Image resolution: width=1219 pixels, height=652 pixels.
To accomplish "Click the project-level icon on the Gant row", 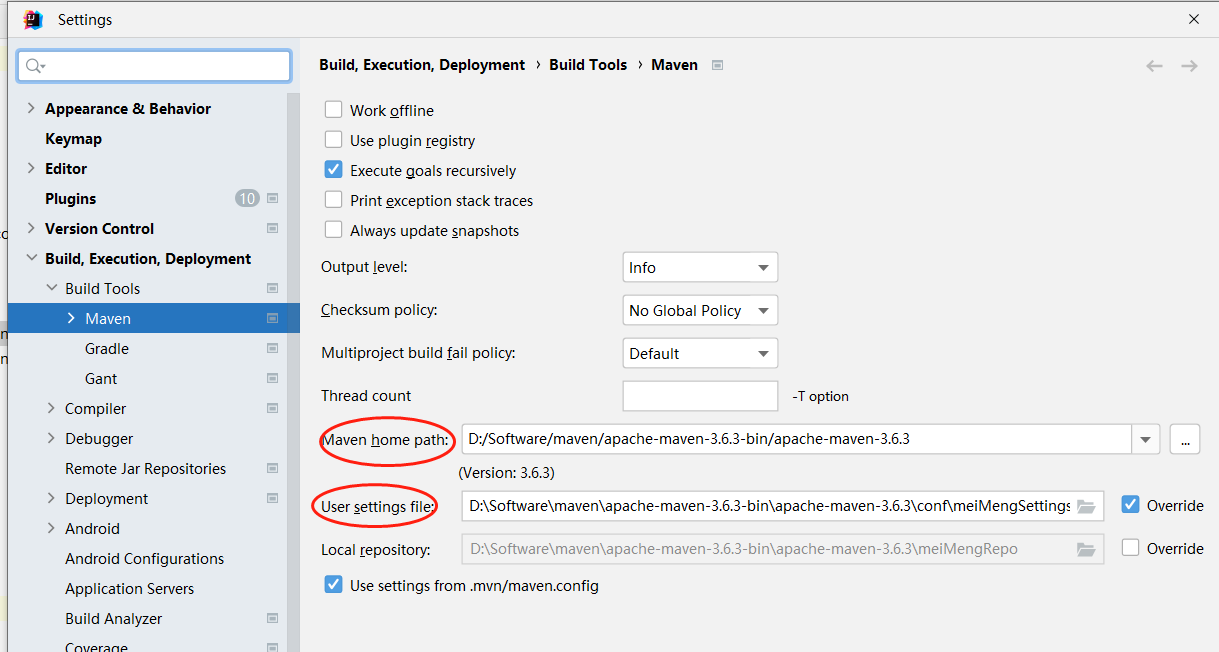I will [x=272, y=378].
